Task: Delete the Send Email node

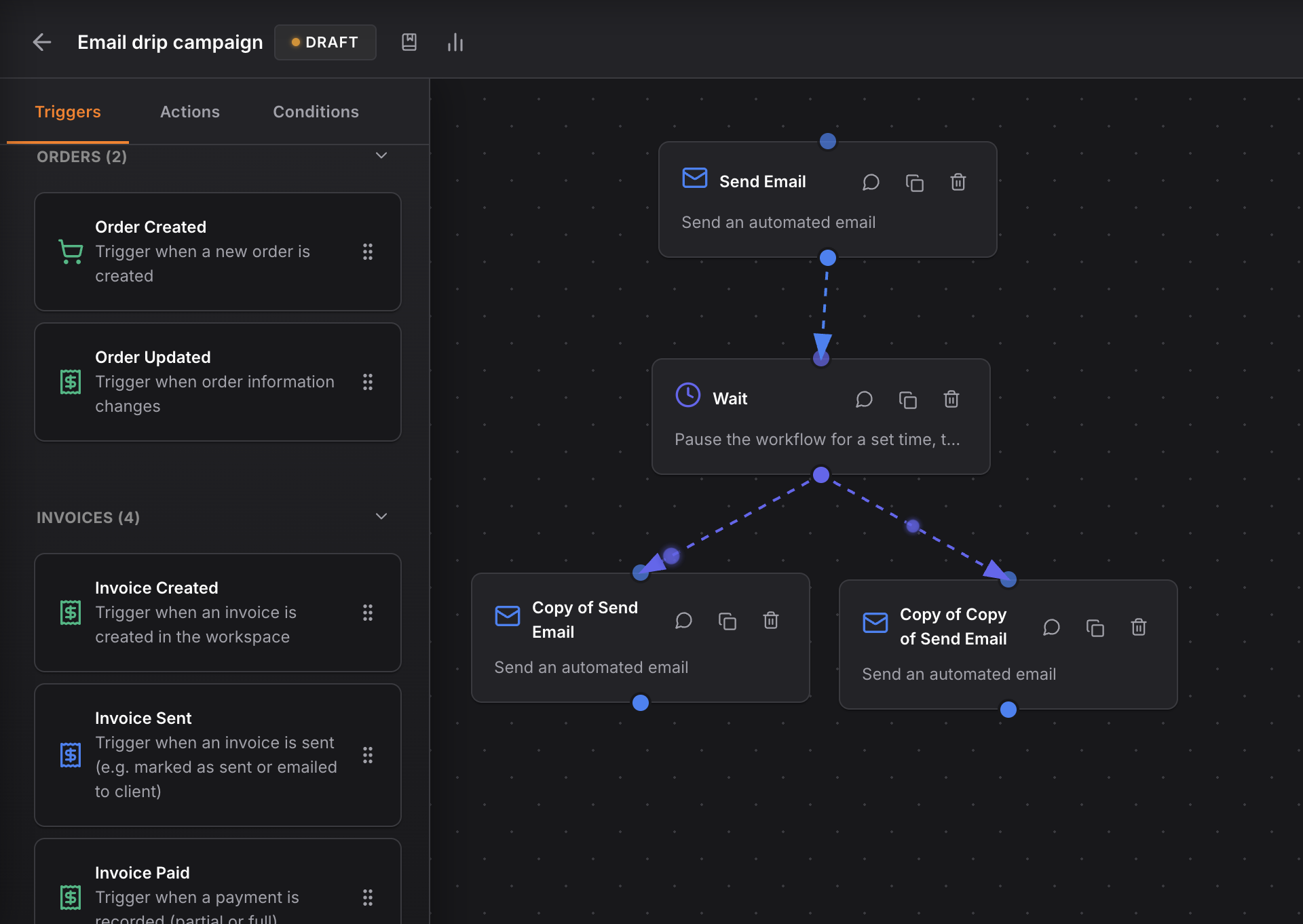Action: click(958, 182)
